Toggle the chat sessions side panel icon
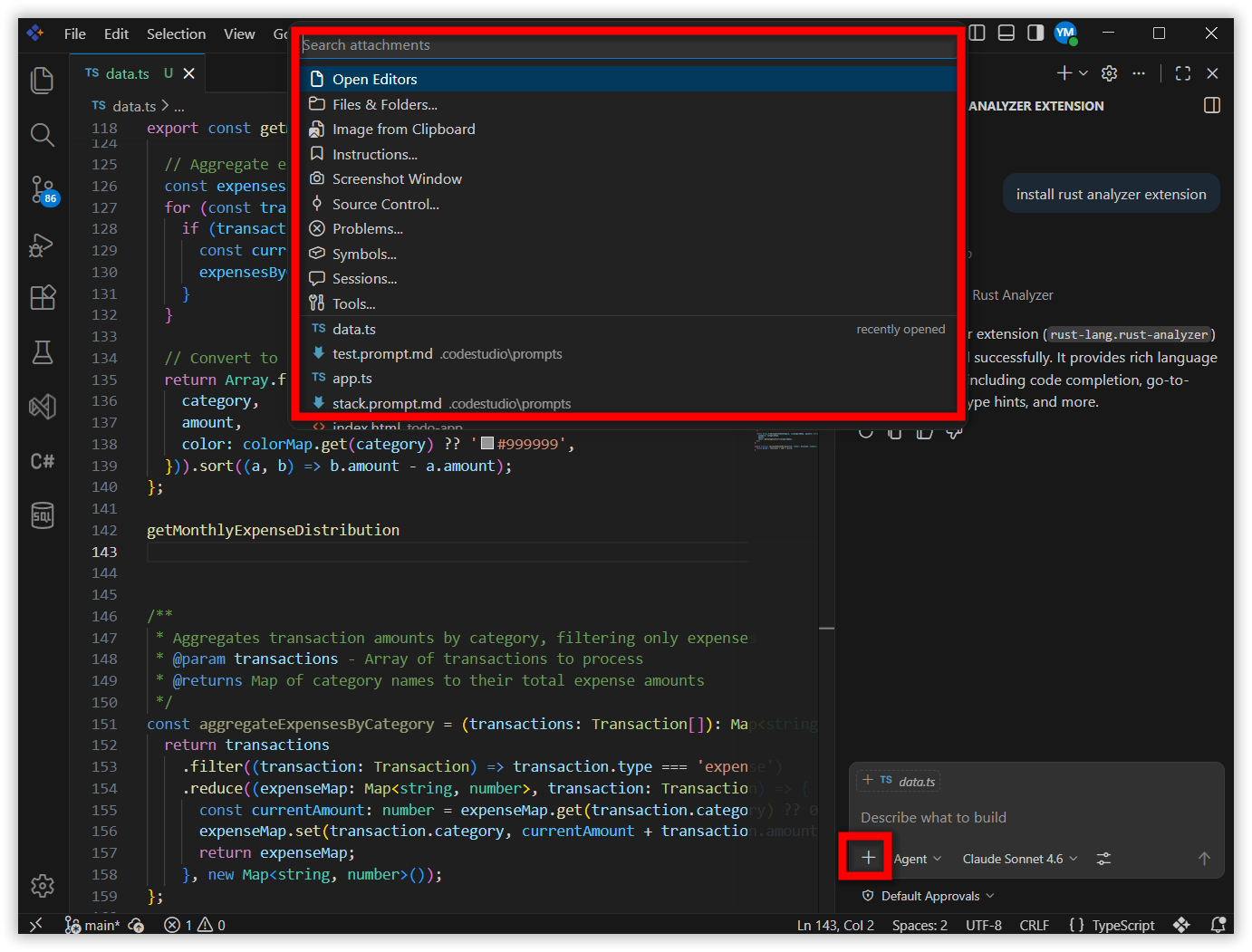Viewport: 1252px width, 952px height. coord(1212,106)
